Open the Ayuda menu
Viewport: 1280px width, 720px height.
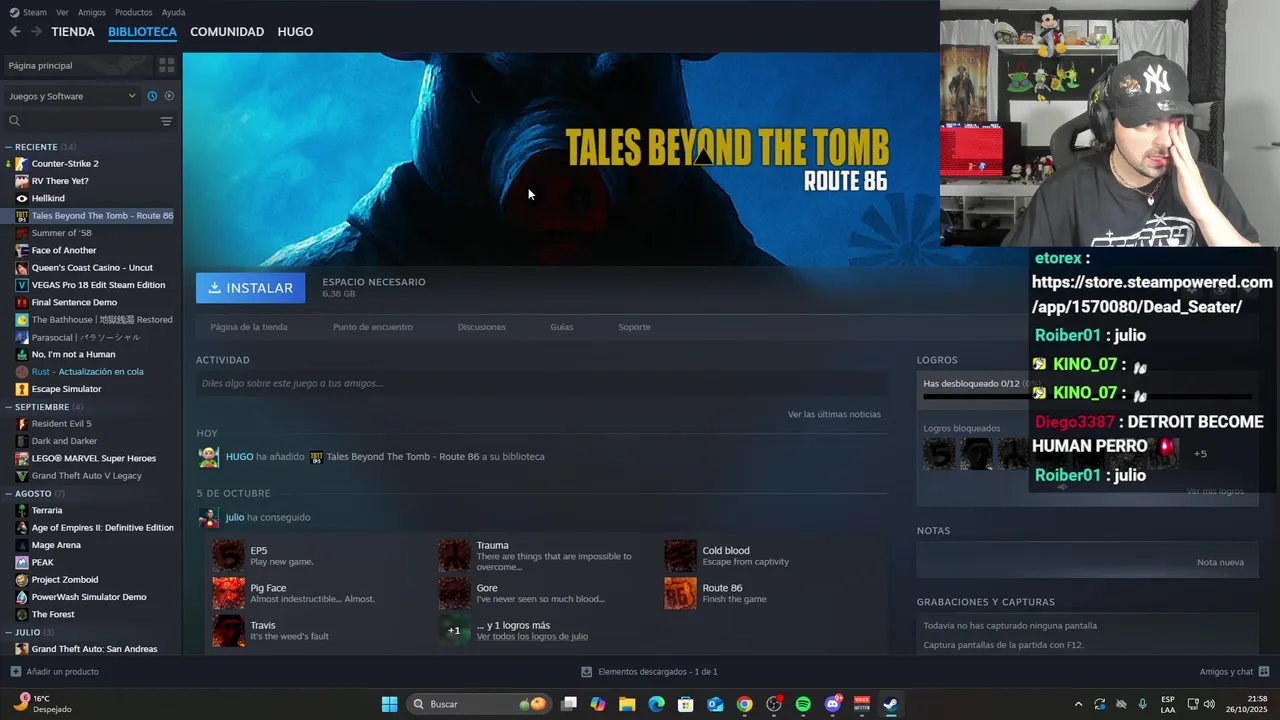coord(173,12)
